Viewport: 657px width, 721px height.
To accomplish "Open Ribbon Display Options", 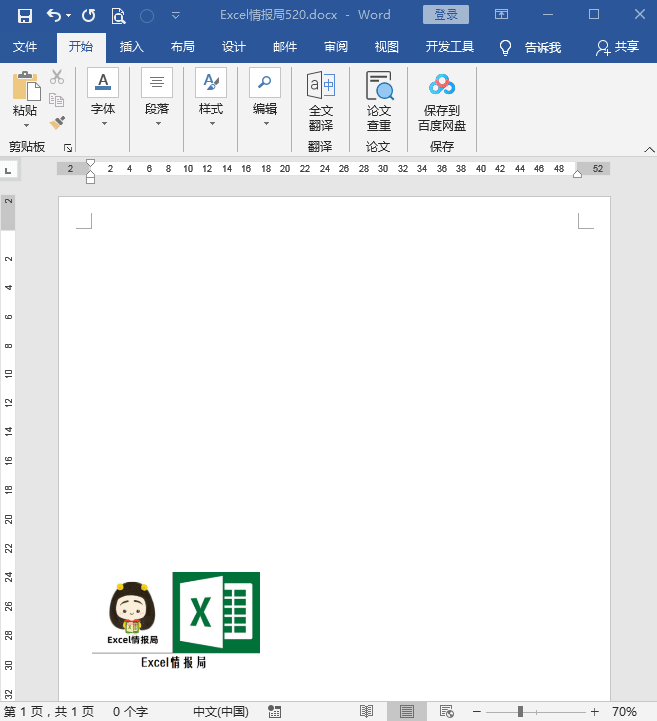I will (501, 15).
